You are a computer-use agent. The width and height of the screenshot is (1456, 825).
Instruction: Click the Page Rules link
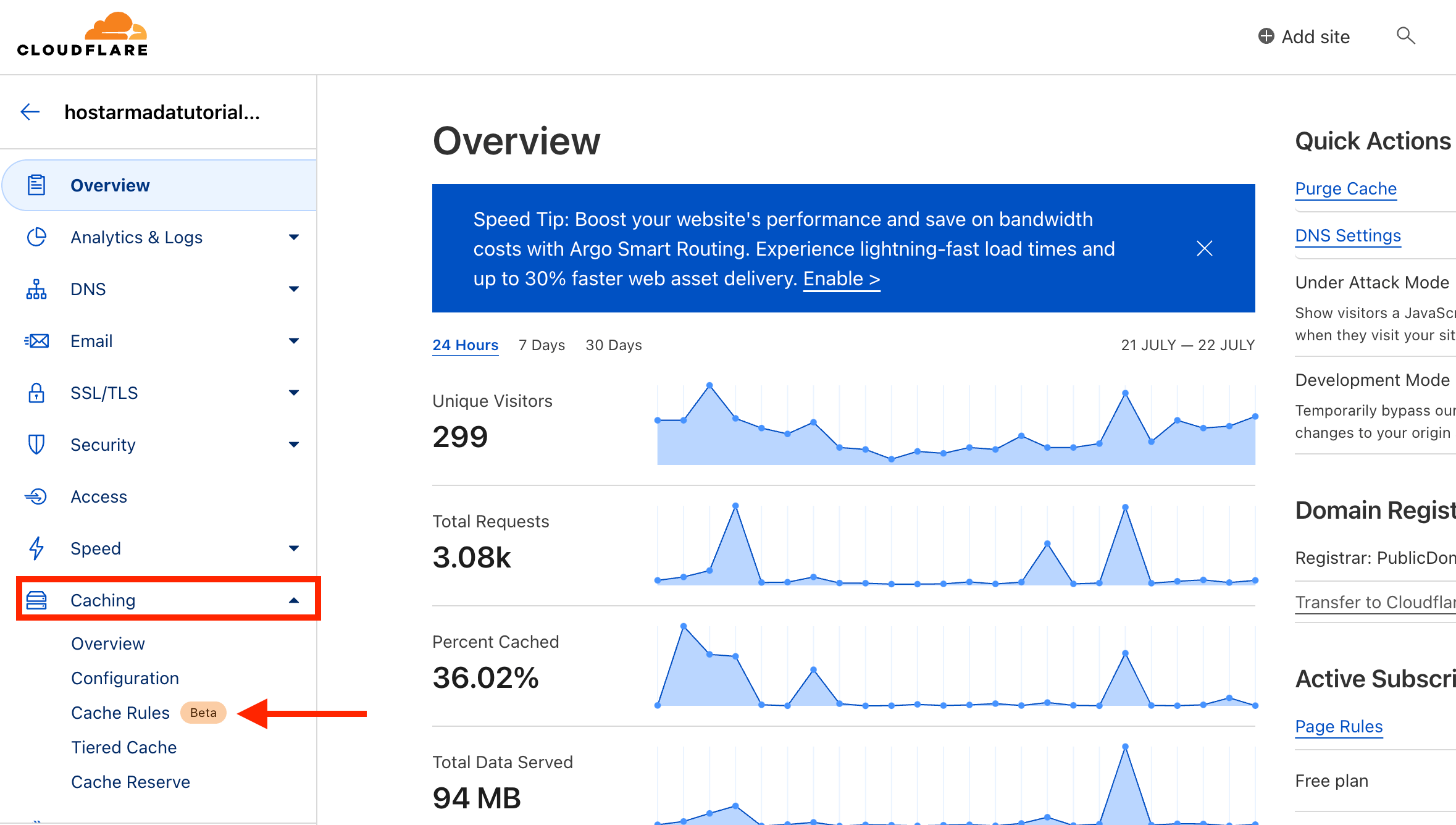point(1339,726)
